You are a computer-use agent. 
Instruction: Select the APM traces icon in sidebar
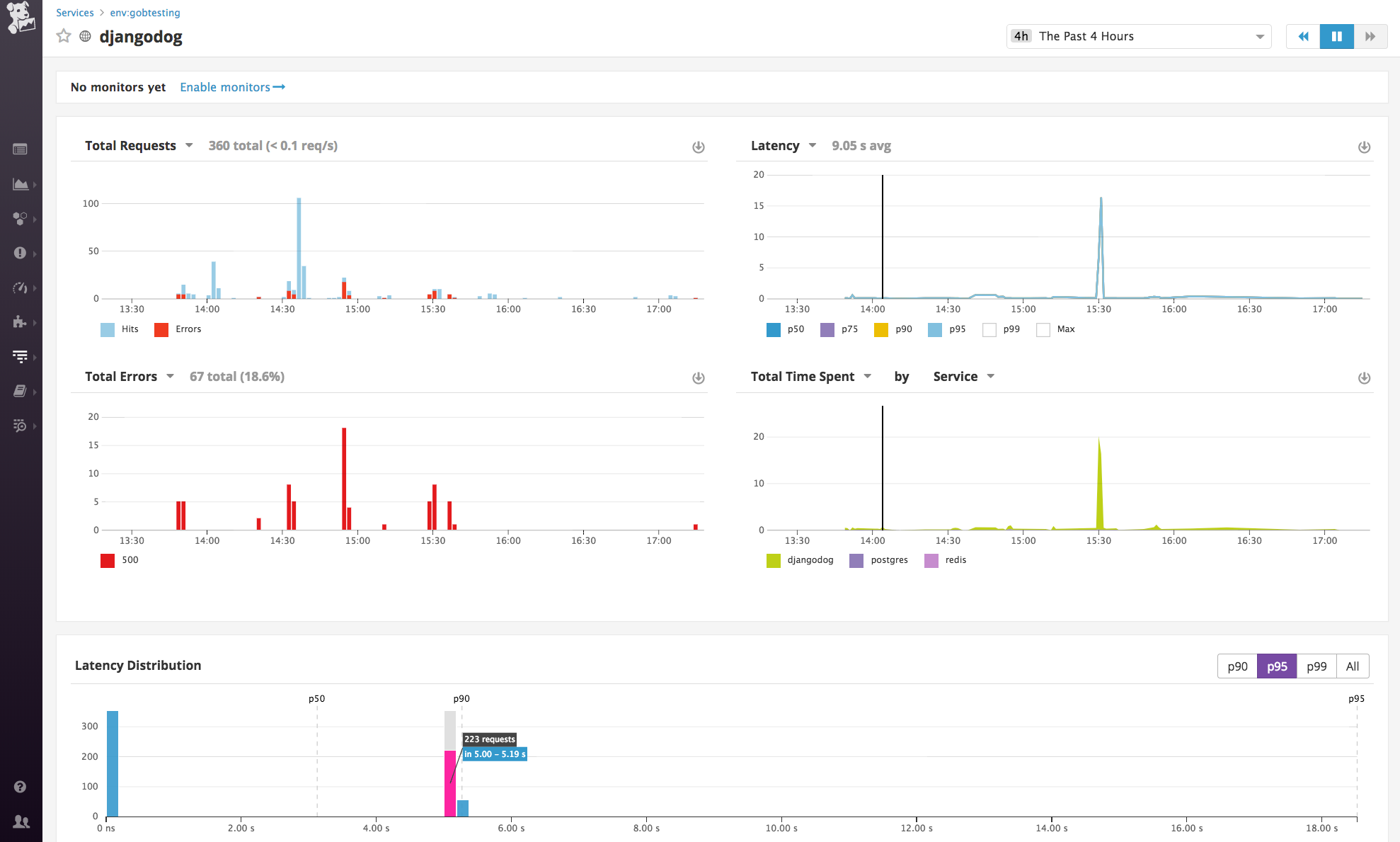click(x=20, y=356)
